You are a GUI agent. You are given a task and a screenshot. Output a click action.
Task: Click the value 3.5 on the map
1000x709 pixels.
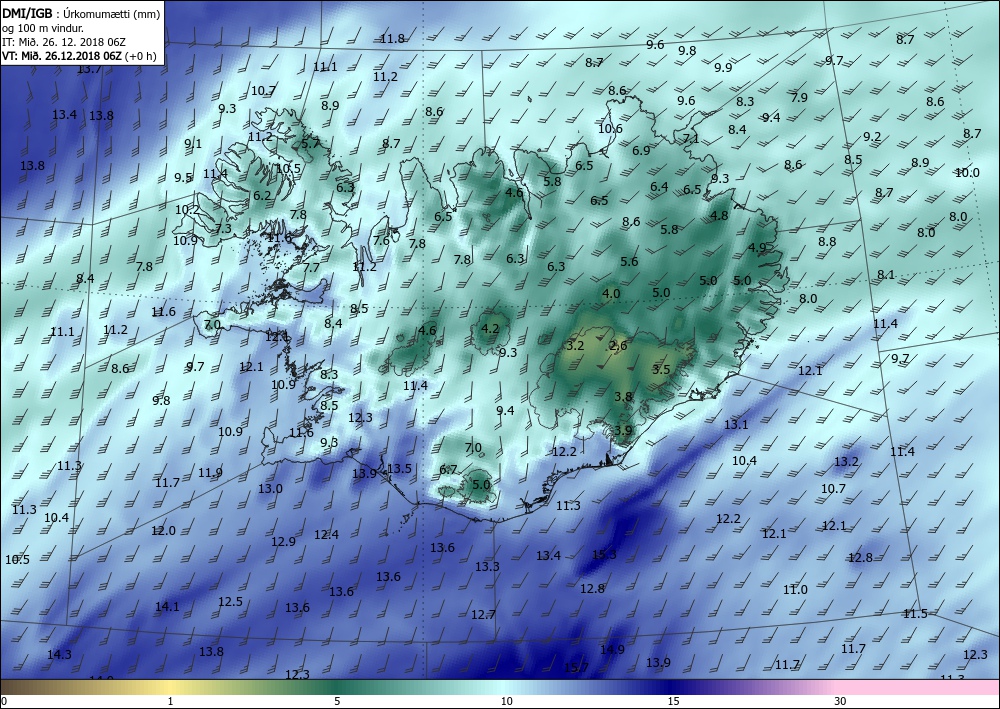pos(661,370)
